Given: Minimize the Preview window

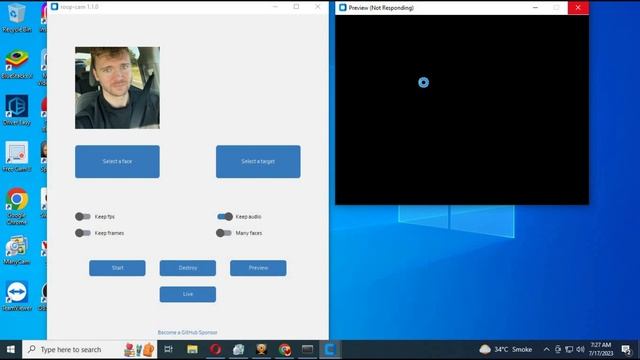Looking at the screenshot, I should tap(536, 7).
